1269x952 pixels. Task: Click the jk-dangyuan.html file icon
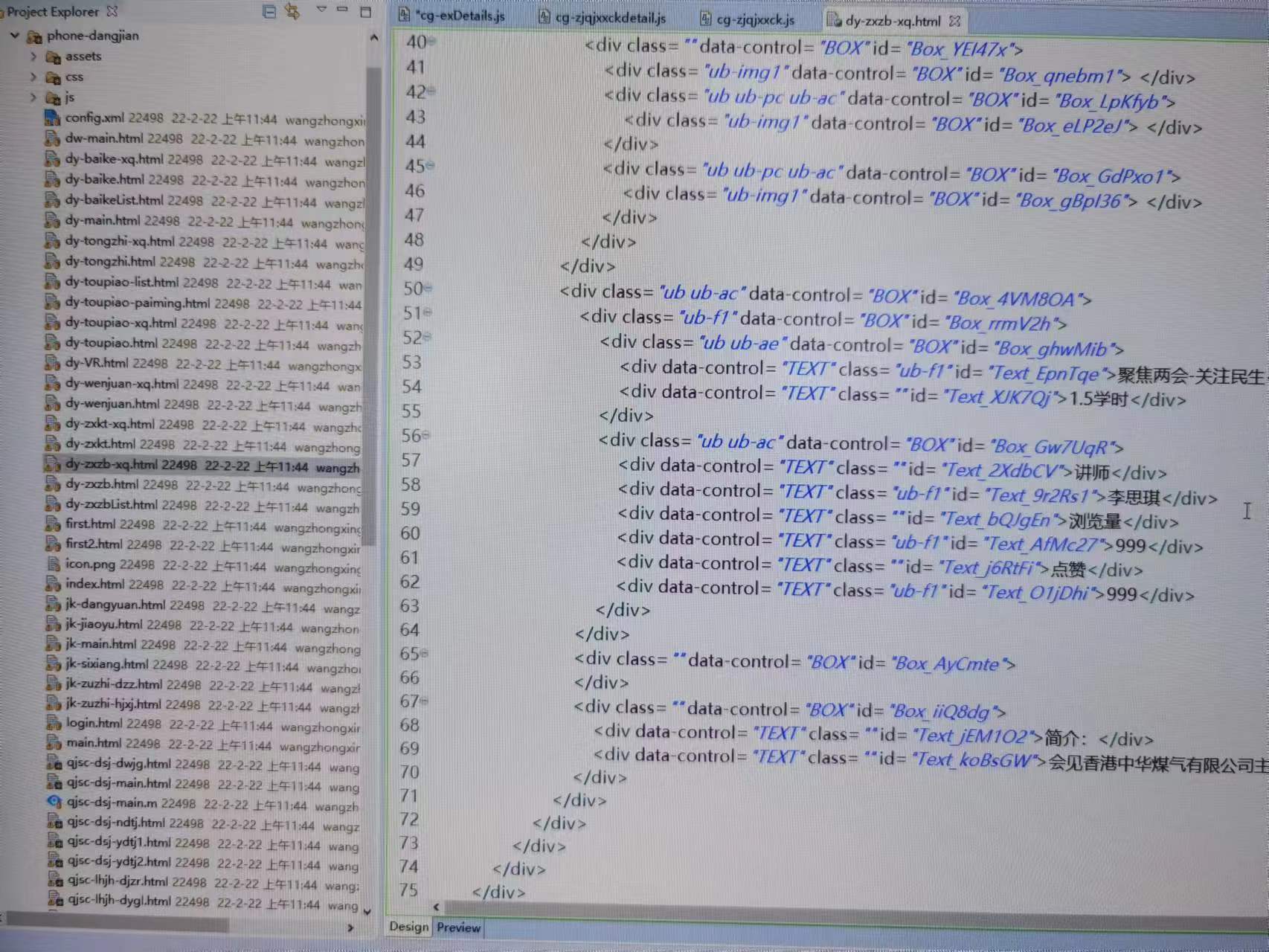[x=53, y=604]
